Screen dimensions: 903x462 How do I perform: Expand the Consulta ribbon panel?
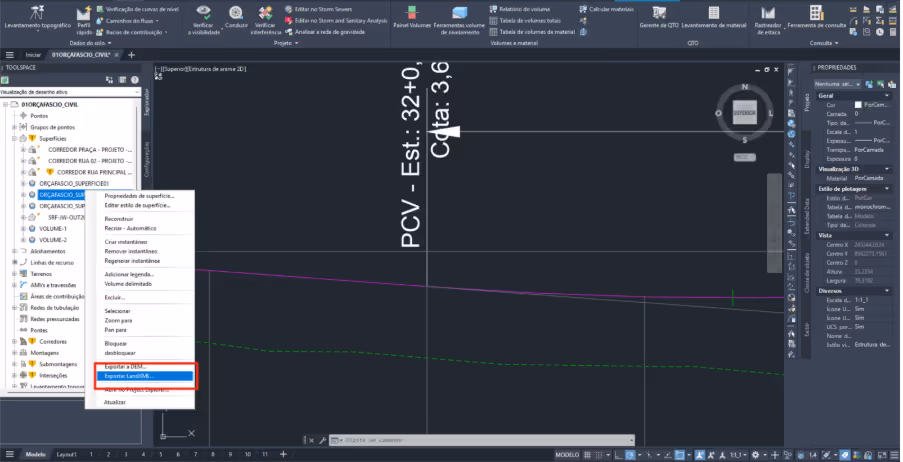click(x=824, y=43)
